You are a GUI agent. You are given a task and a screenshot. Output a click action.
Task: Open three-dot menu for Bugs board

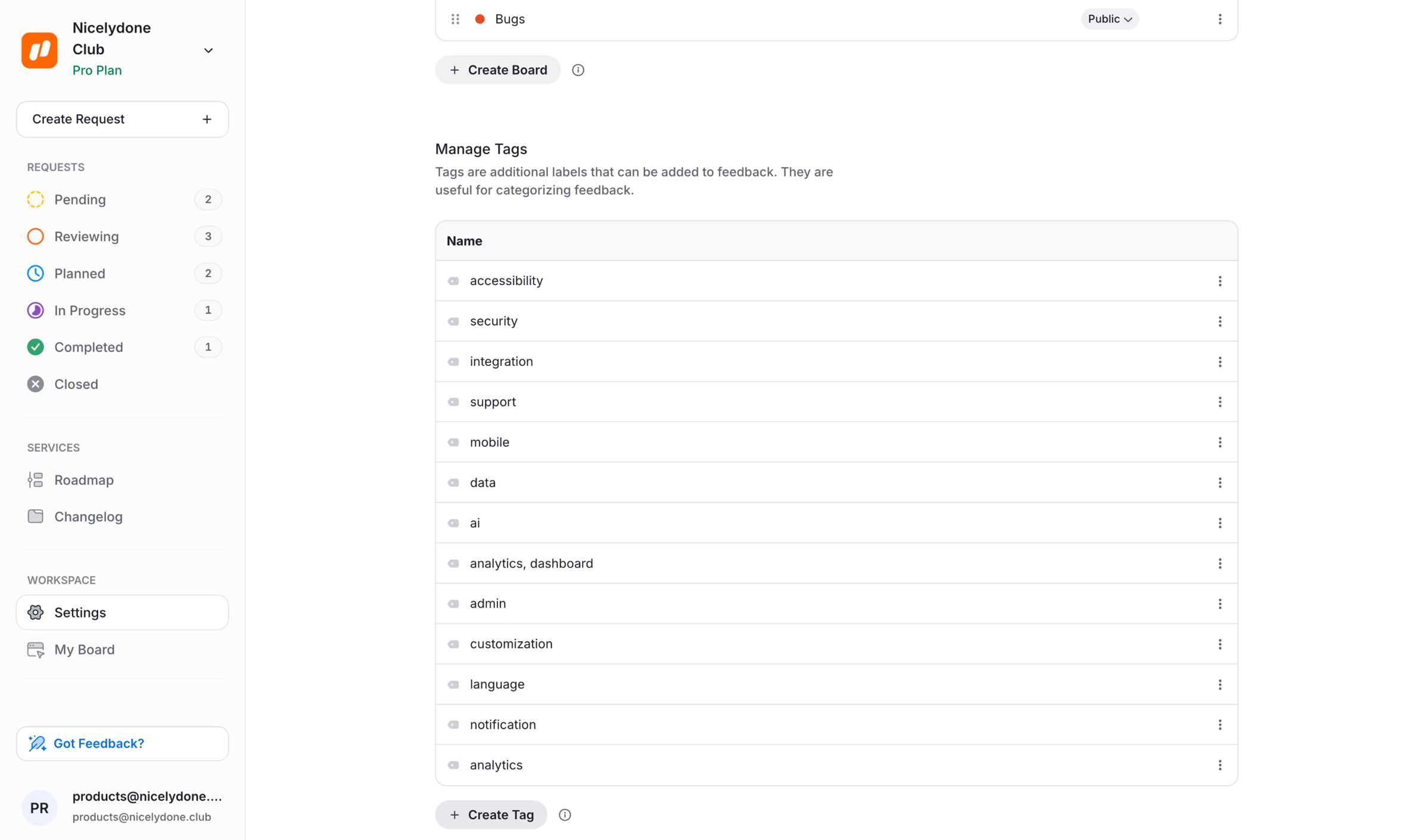[x=1220, y=19]
